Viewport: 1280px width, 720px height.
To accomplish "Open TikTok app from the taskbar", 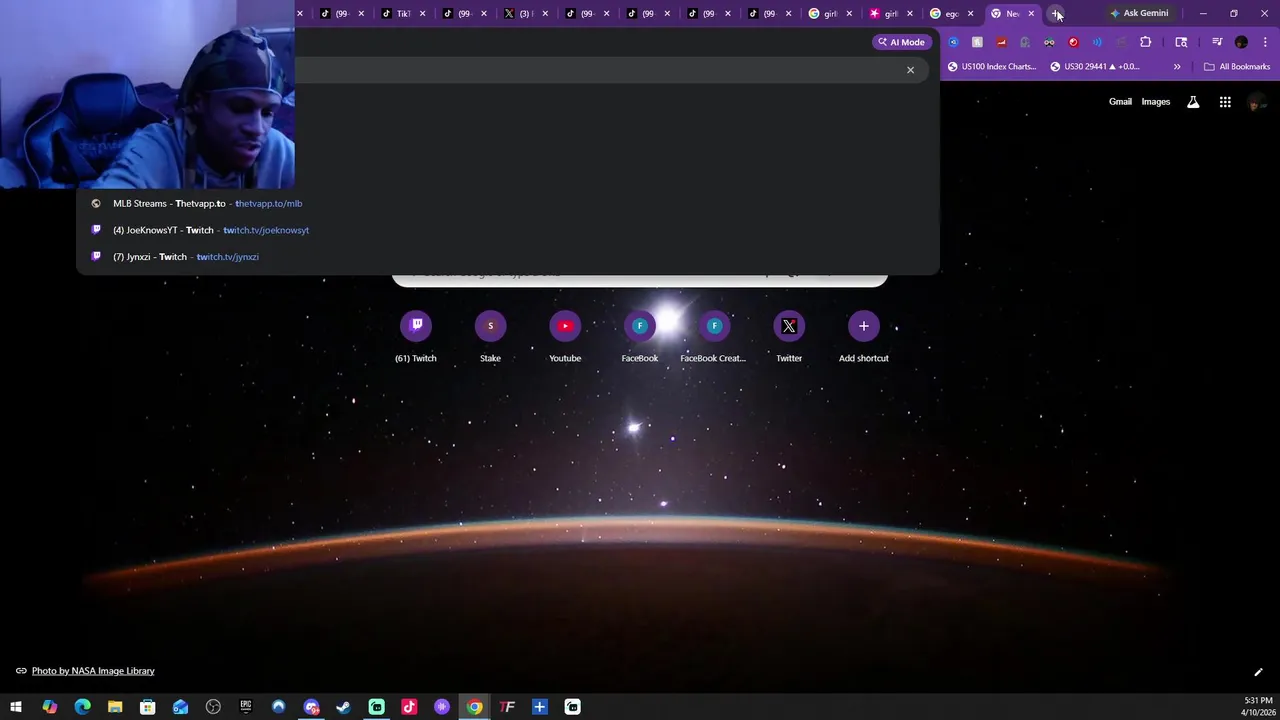I will pos(409,707).
